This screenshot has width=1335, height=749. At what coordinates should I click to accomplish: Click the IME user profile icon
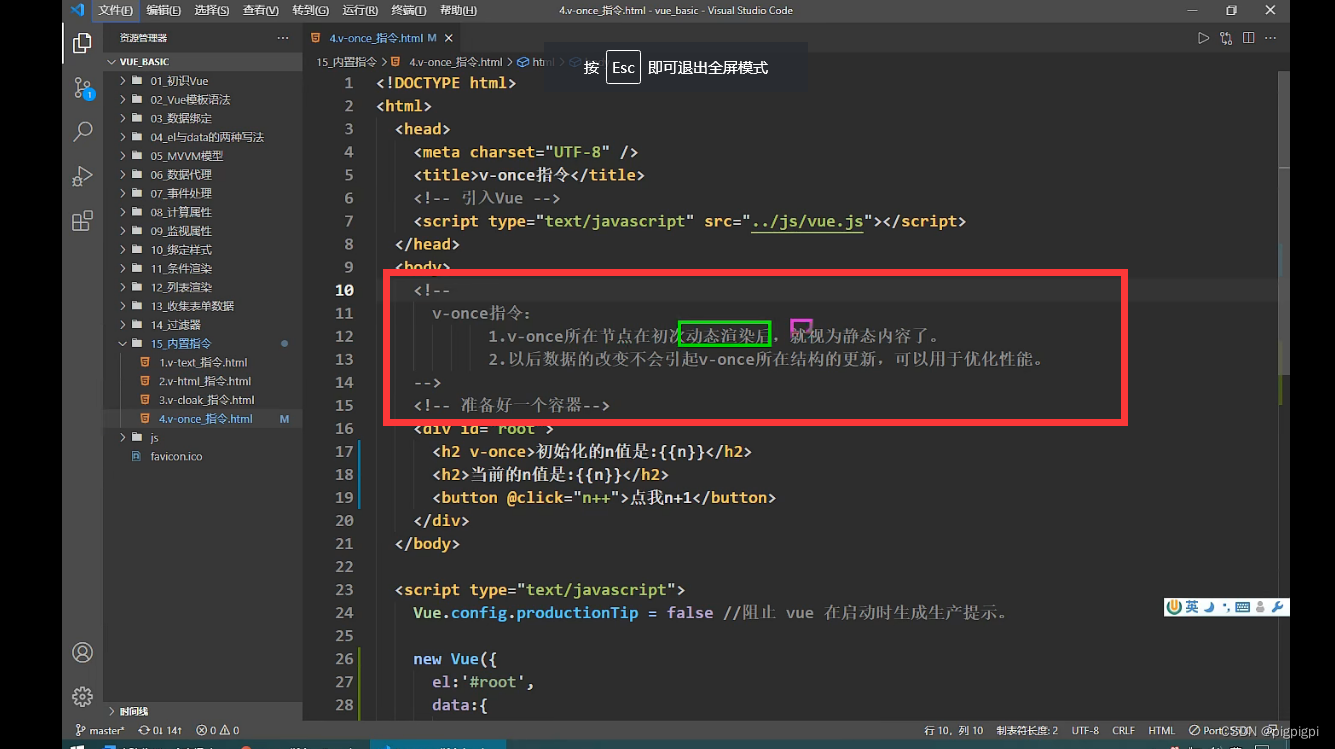click(x=1260, y=607)
